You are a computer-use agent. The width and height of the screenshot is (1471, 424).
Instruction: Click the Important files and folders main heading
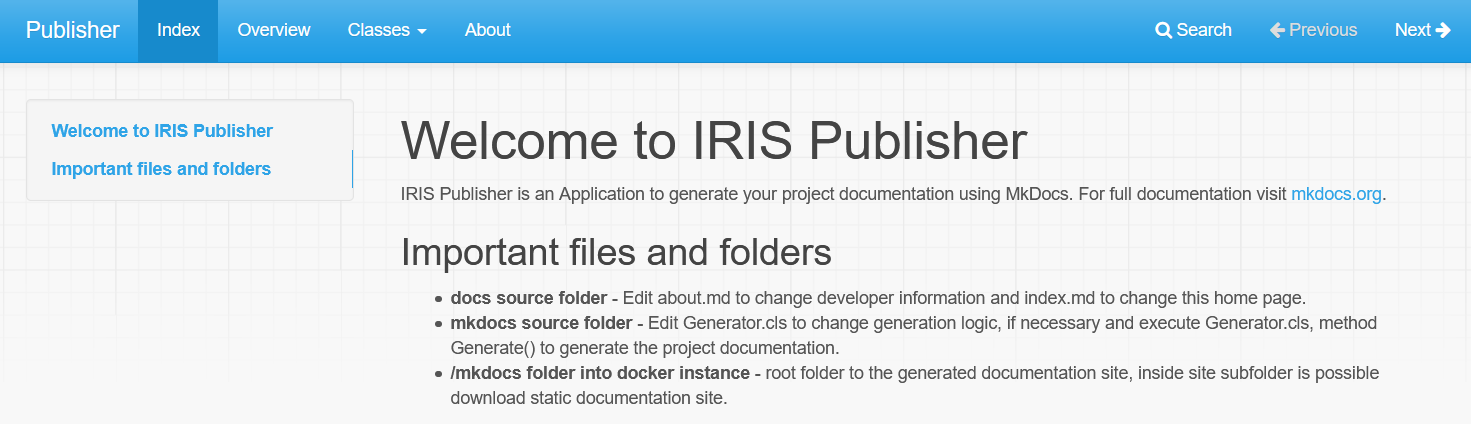click(616, 253)
